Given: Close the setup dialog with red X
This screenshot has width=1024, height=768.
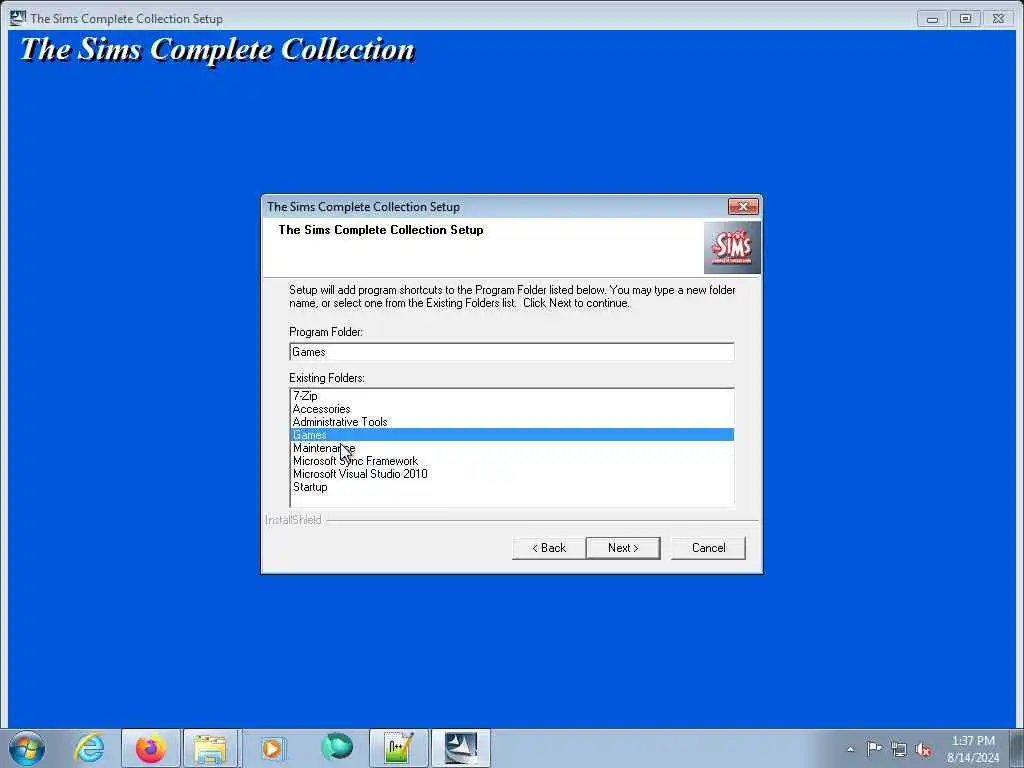Looking at the screenshot, I should click(743, 206).
